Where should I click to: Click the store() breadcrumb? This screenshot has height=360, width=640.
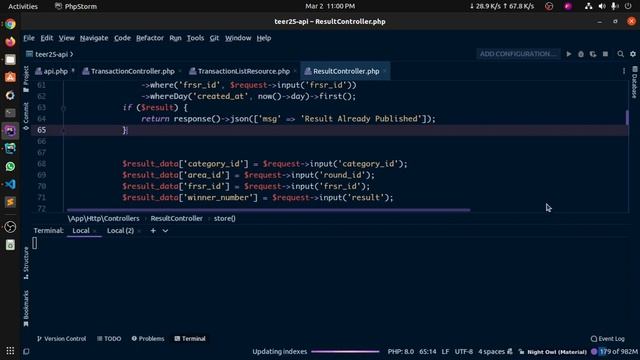[224, 218]
